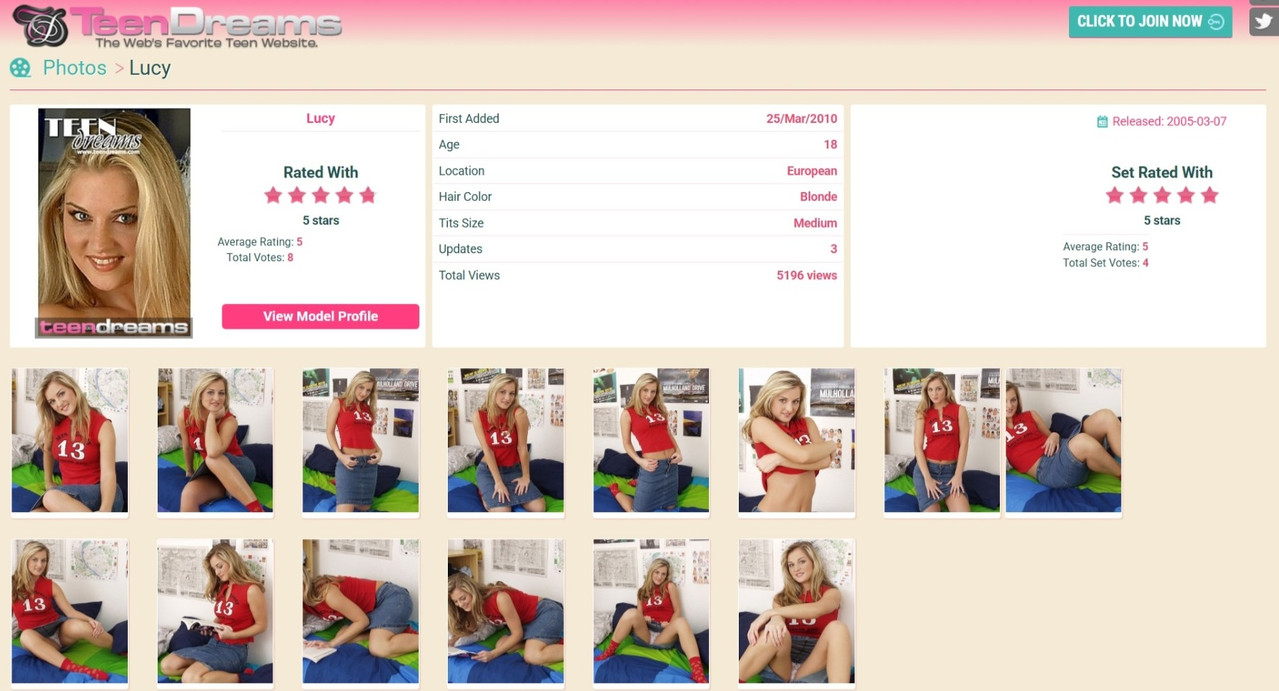Click the 5196 views value
Screen dimensions: 1279x691
[807, 275]
